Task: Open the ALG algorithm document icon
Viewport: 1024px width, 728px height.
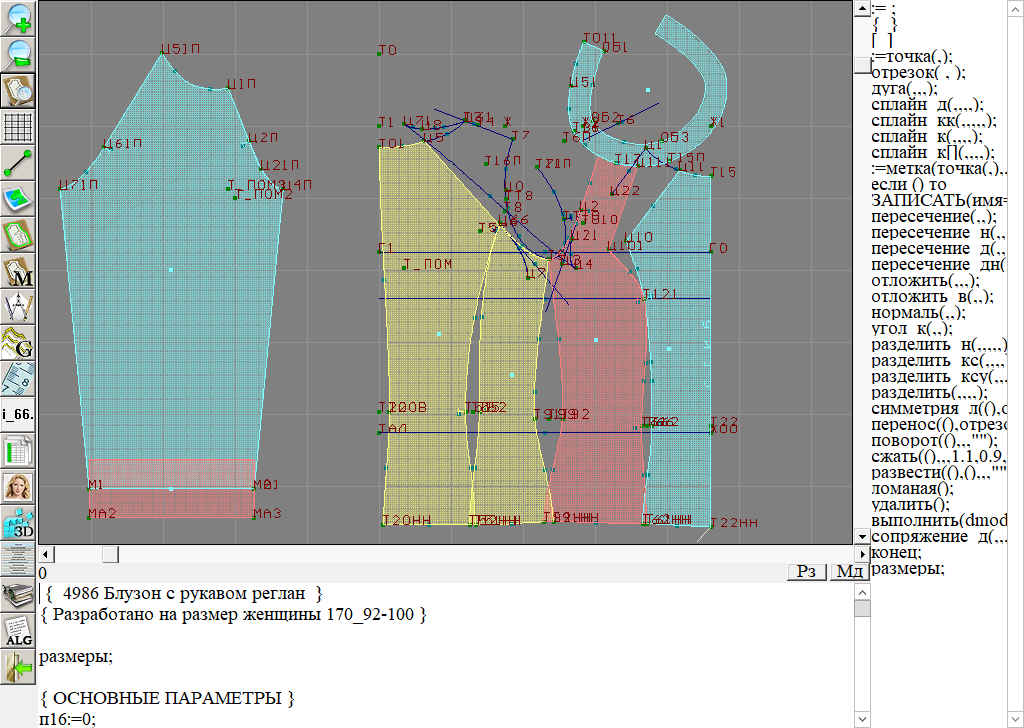Action: [19, 630]
